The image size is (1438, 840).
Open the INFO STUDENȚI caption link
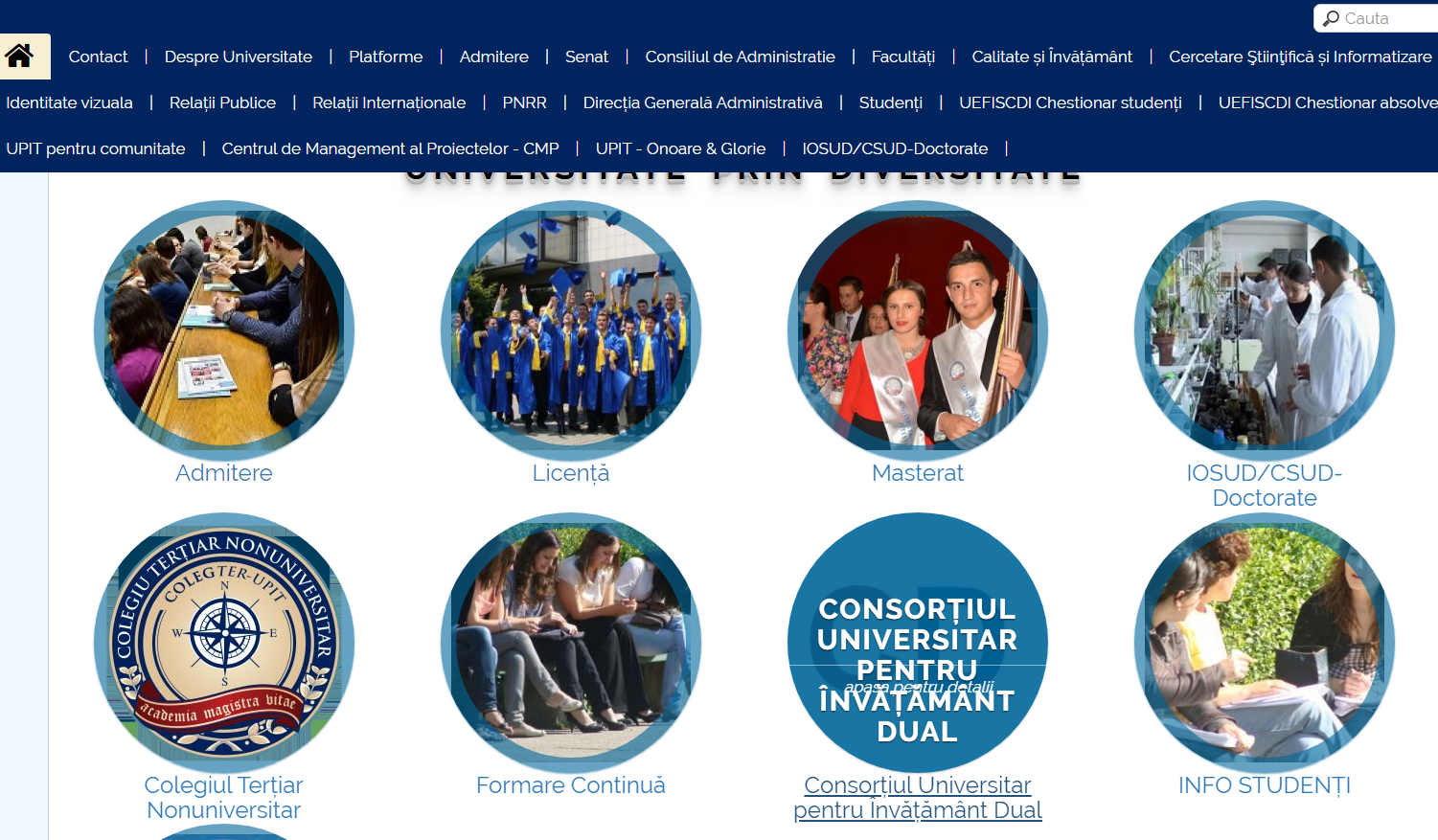click(x=1265, y=785)
